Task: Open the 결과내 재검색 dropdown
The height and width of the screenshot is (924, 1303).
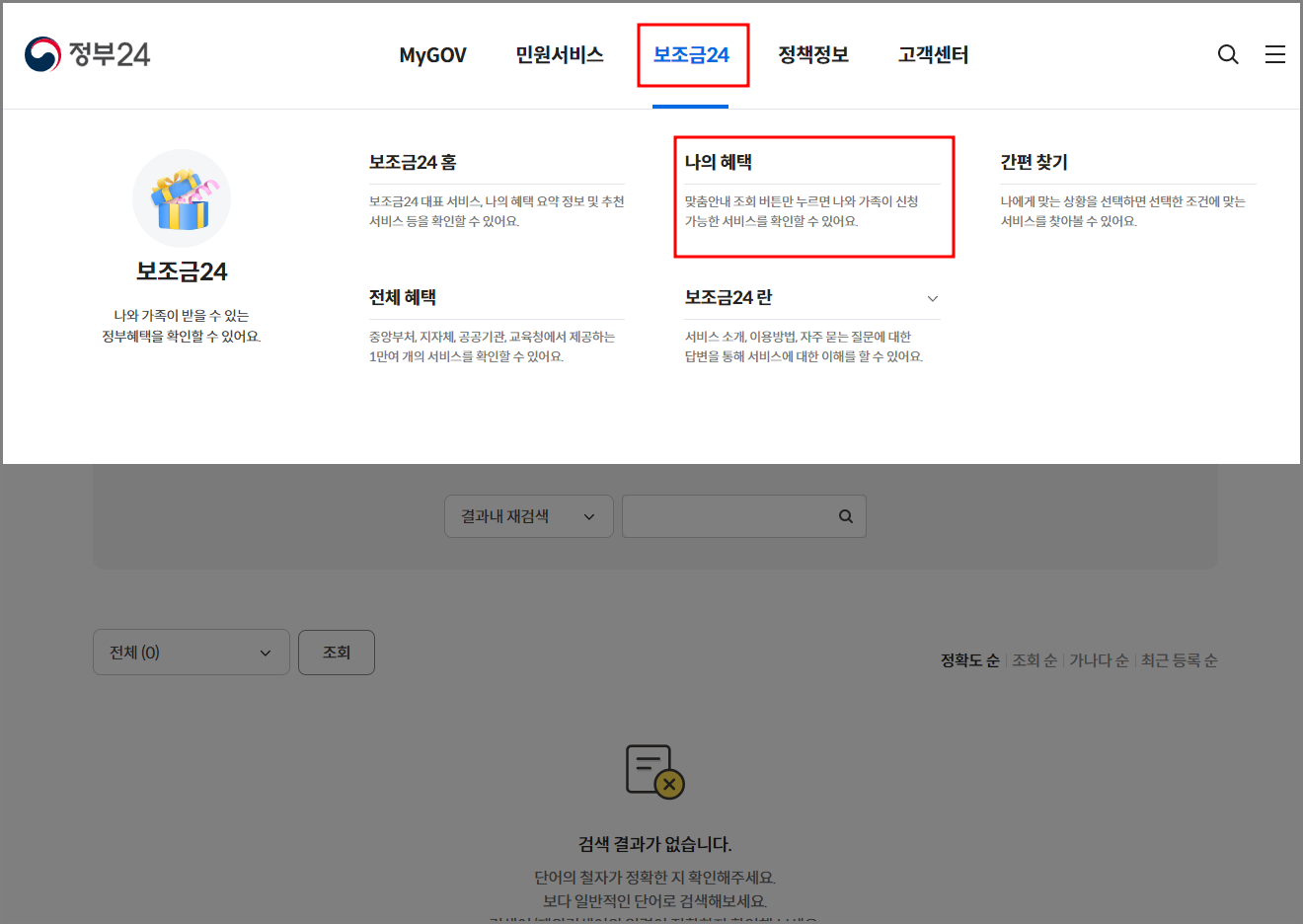Action: (x=529, y=516)
